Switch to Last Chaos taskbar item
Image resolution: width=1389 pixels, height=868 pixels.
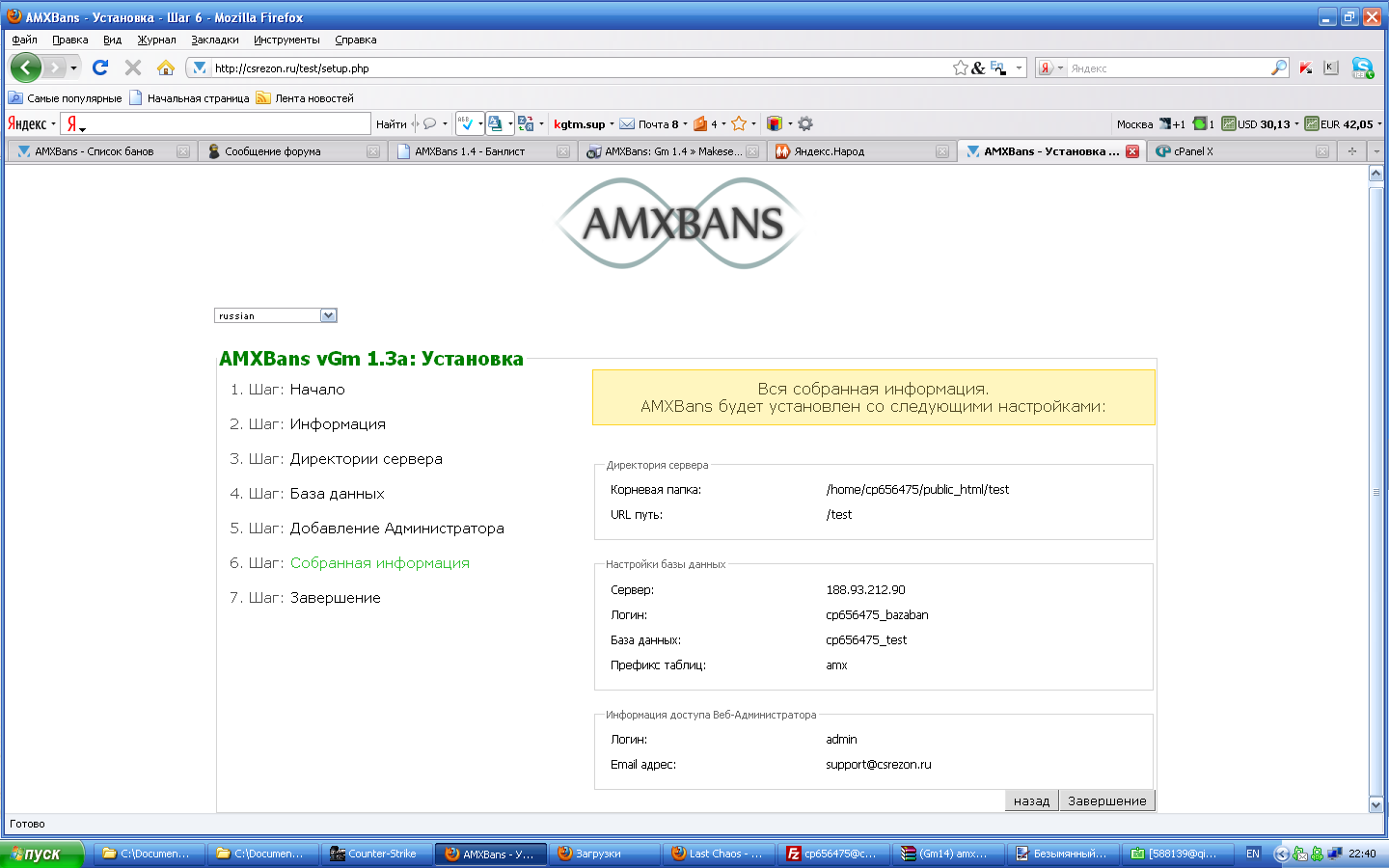coord(718,854)
